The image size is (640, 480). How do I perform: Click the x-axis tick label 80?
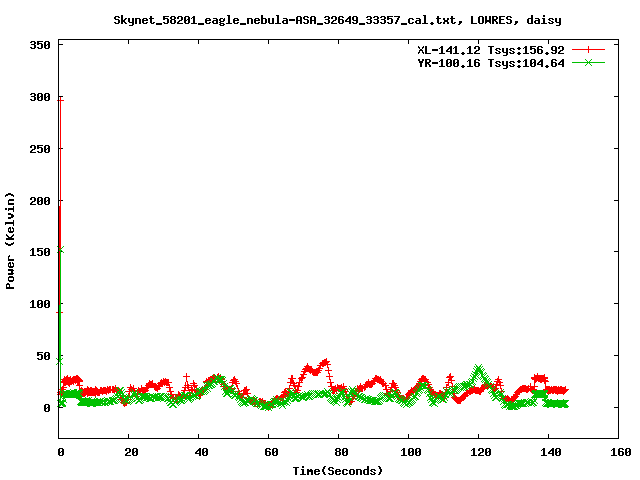point(341,452)
